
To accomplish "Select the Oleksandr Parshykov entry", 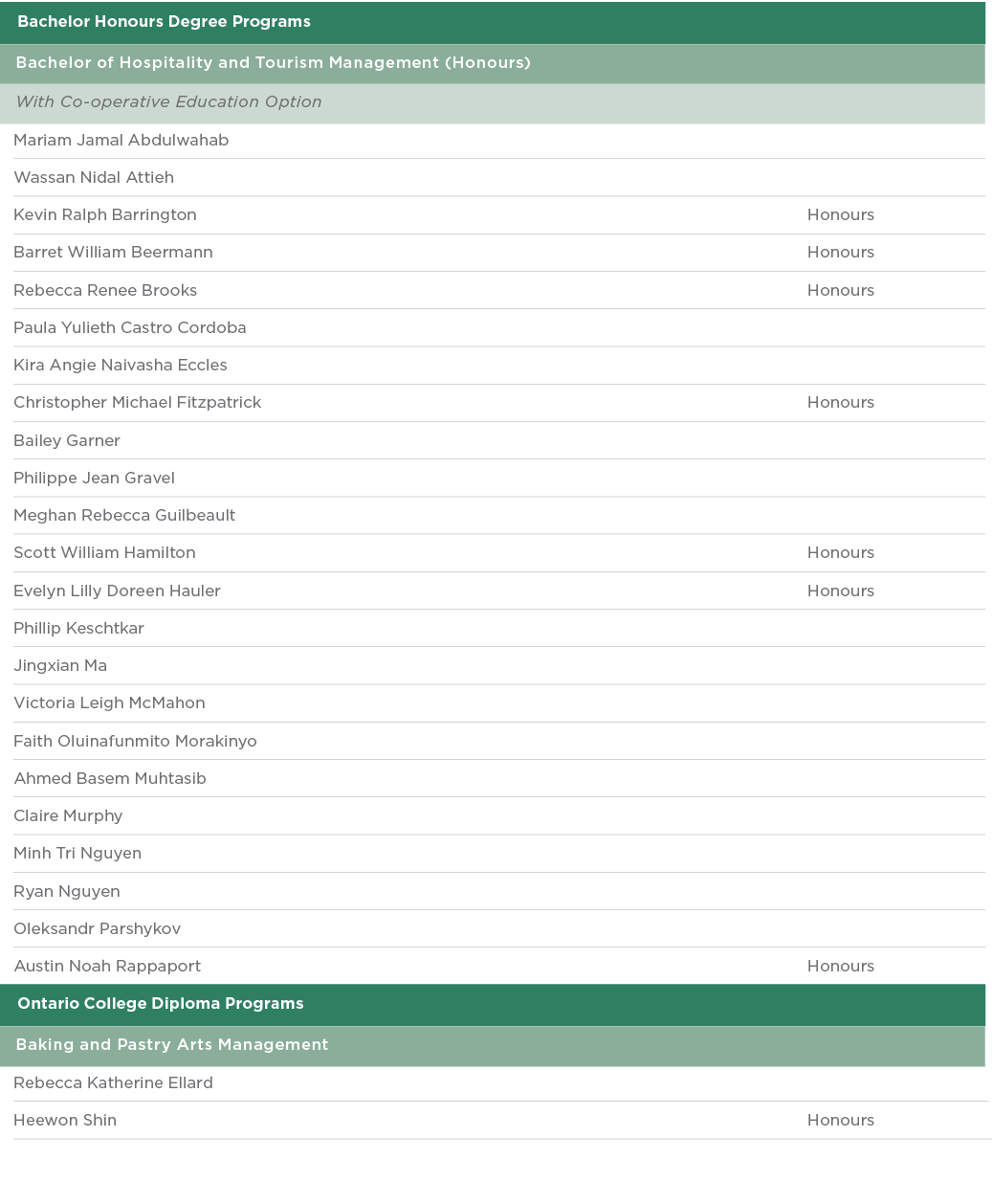I will point(97,929).
